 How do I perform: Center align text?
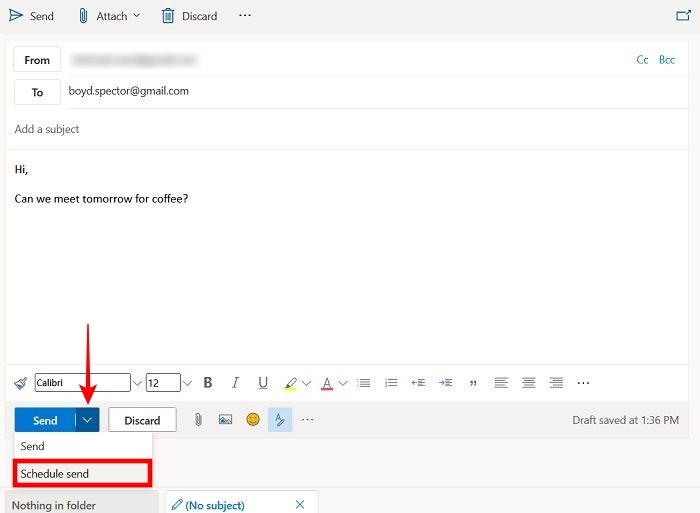529,383
